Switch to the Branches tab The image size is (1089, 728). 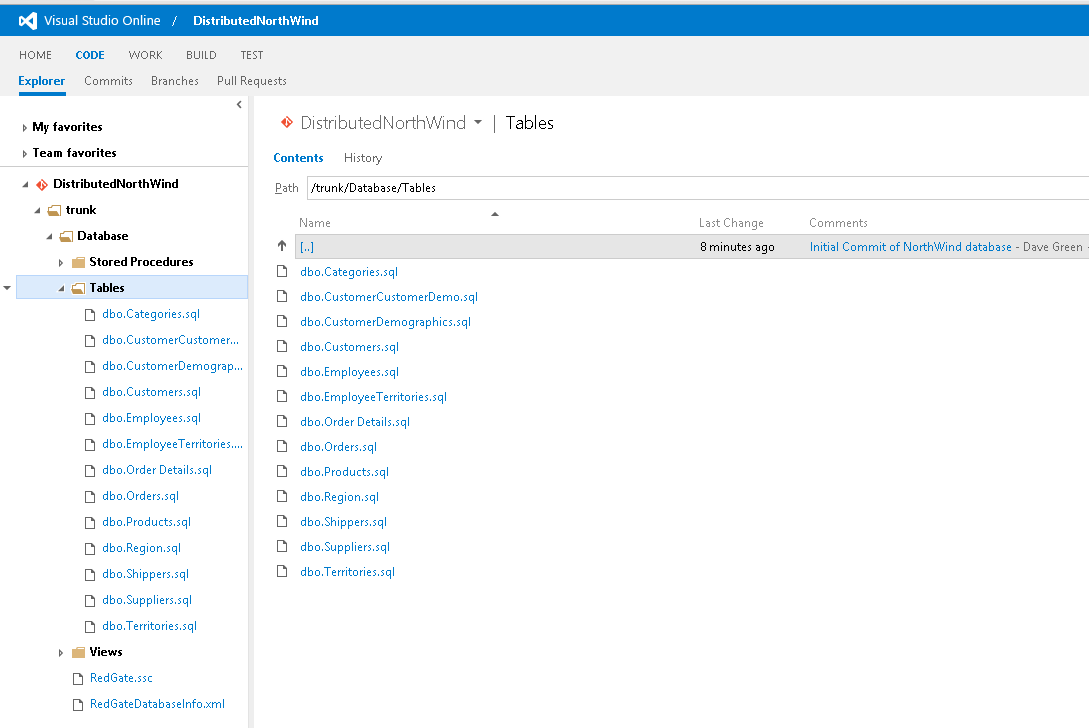(x=175, y=81)
